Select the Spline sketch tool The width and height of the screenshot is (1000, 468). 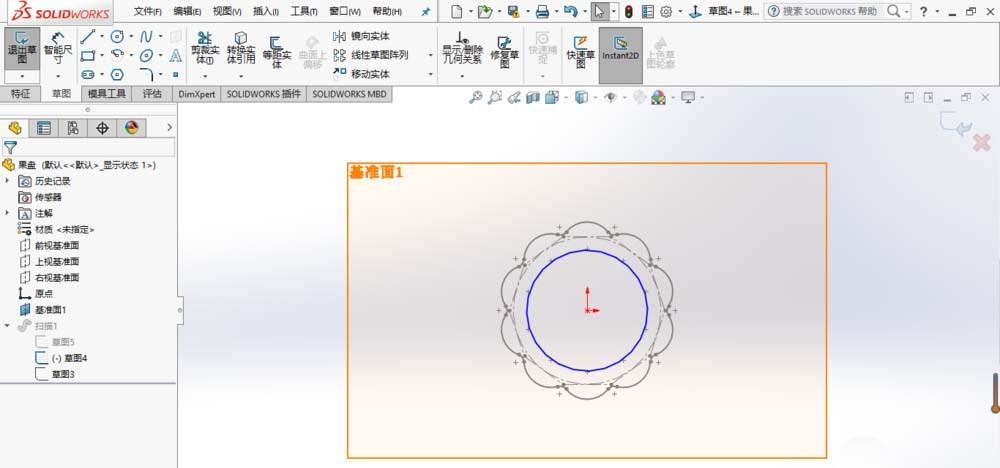146,36
